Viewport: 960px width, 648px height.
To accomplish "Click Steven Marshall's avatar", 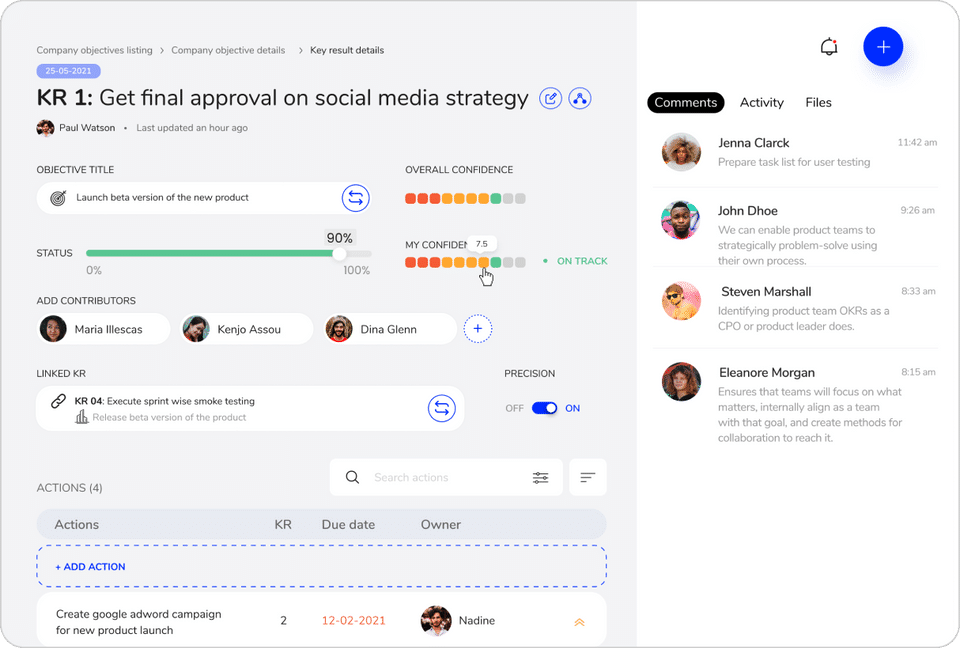I will [x=681, y=301].
